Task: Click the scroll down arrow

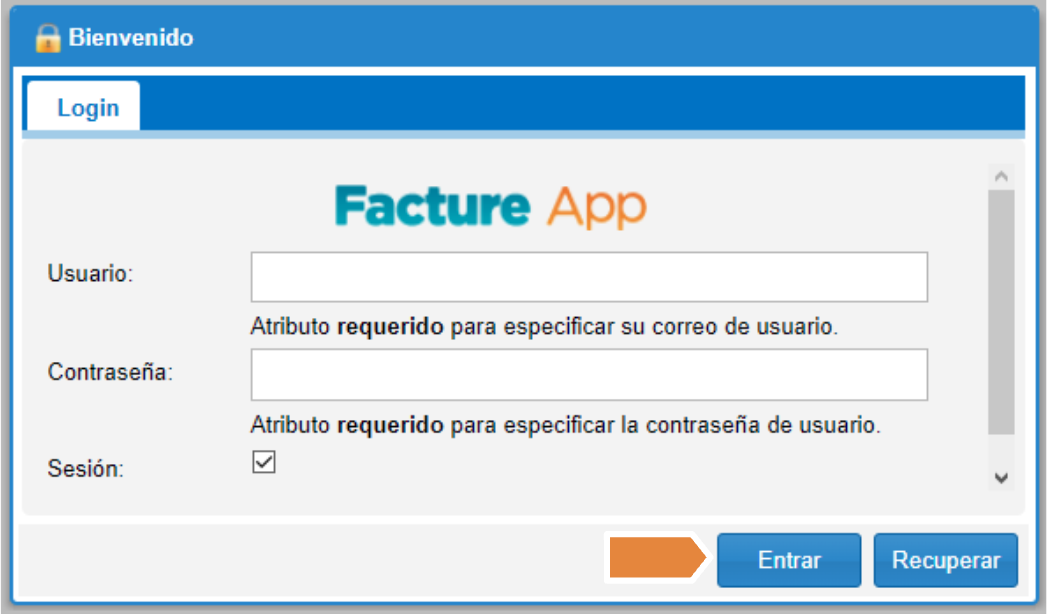Action: tap(1002, 478)
